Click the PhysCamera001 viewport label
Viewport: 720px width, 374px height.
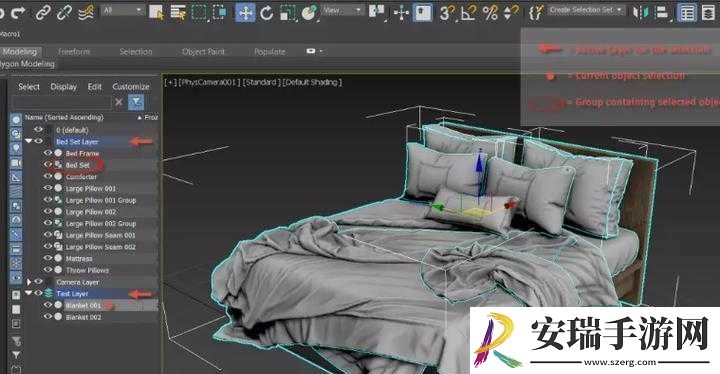(209, 82)
